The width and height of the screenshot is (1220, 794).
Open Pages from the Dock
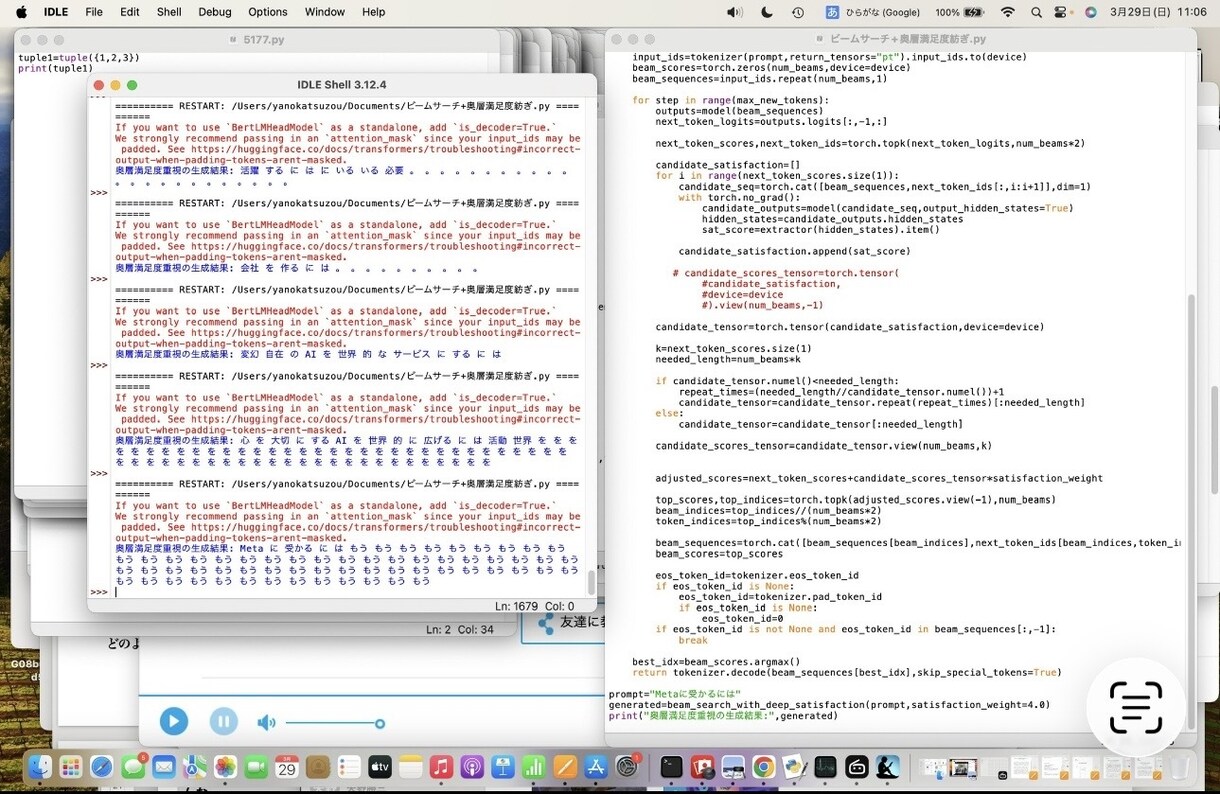pos(565,767)
